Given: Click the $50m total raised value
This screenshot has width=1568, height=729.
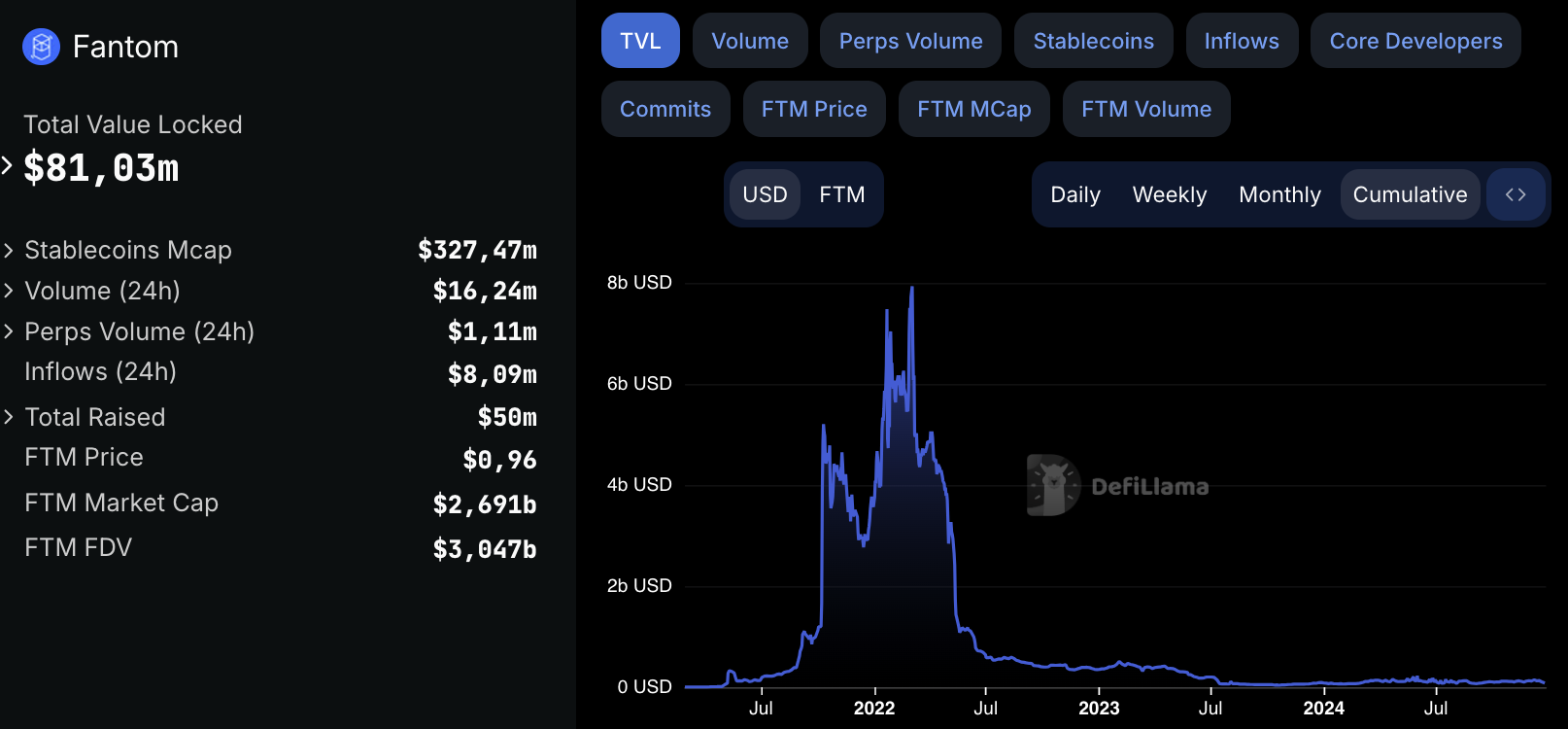Looking at the screenshot, I should point(507,417).
